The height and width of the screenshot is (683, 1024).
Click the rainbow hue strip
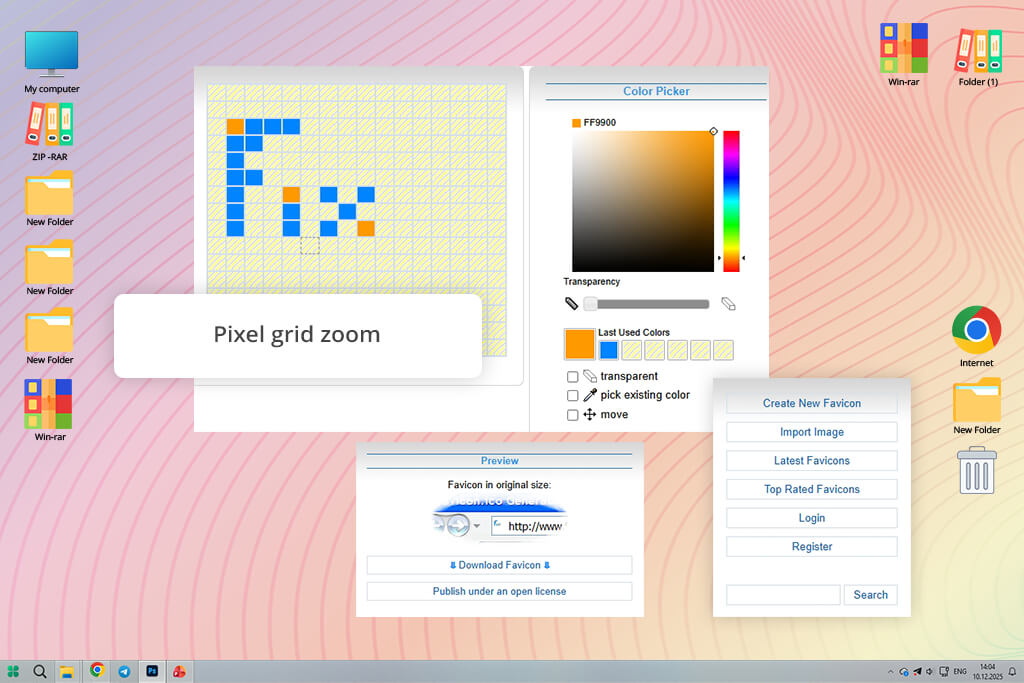[x=731, y=201]
